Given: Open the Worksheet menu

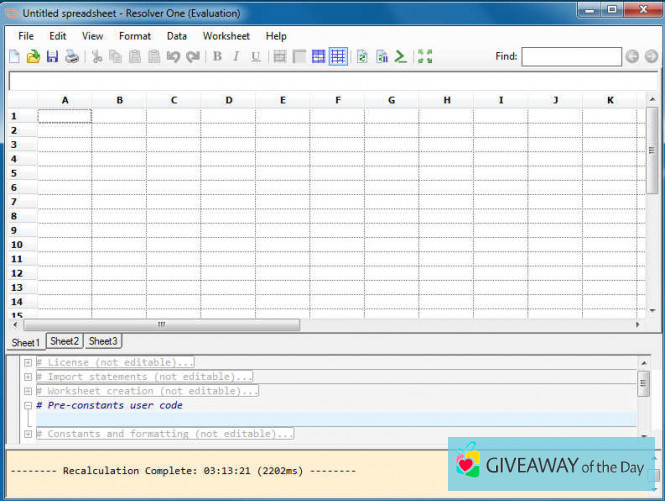Looking at the screenshot, I should tap(226, 36).
